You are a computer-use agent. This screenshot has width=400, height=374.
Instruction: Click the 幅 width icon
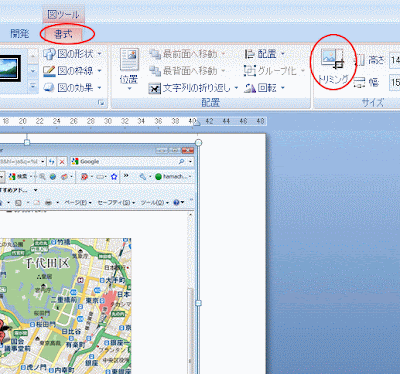coord(360,82)
